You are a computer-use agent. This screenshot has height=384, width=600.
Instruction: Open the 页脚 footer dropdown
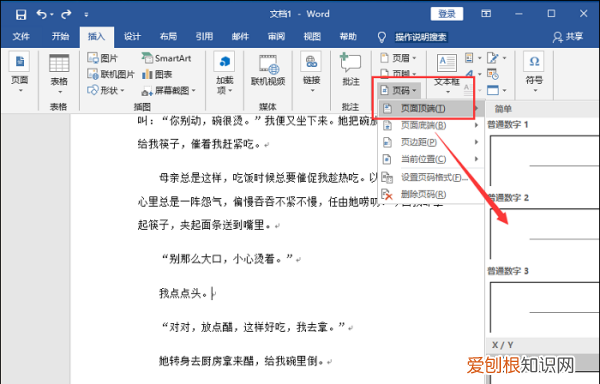click(x=398, y=73)
